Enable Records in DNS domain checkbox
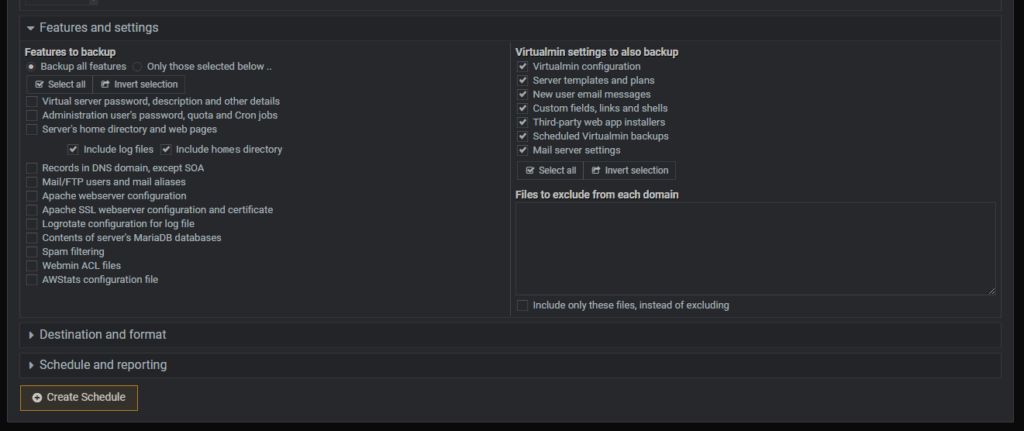The height and width of the screenshot is (431, 1024). point(32,168)
